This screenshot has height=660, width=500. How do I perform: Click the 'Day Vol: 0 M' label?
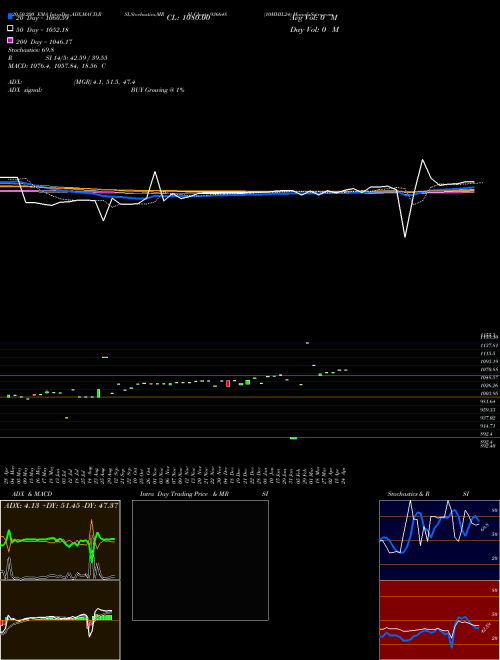pyautogui.click(x=314, y=29)
